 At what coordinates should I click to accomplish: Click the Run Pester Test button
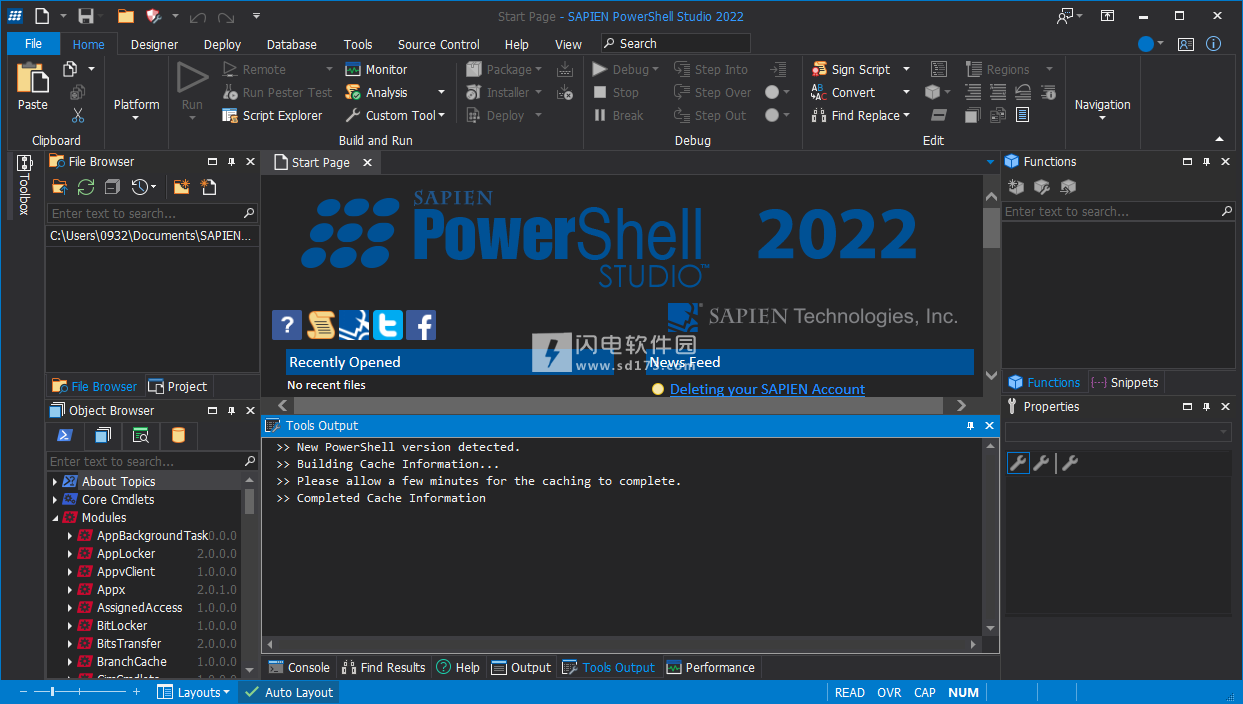coord(276,92)
